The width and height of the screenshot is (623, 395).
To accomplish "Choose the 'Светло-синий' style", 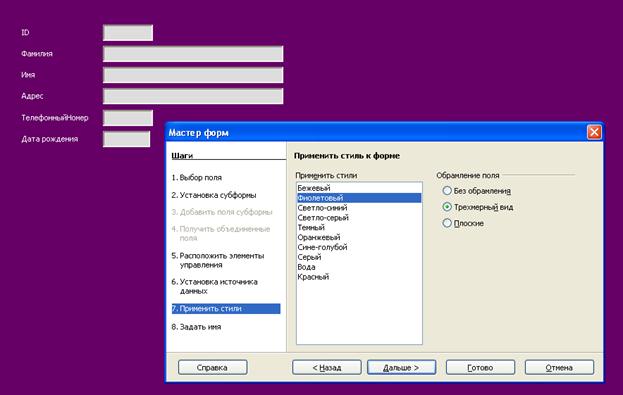I will click(359, 208).
